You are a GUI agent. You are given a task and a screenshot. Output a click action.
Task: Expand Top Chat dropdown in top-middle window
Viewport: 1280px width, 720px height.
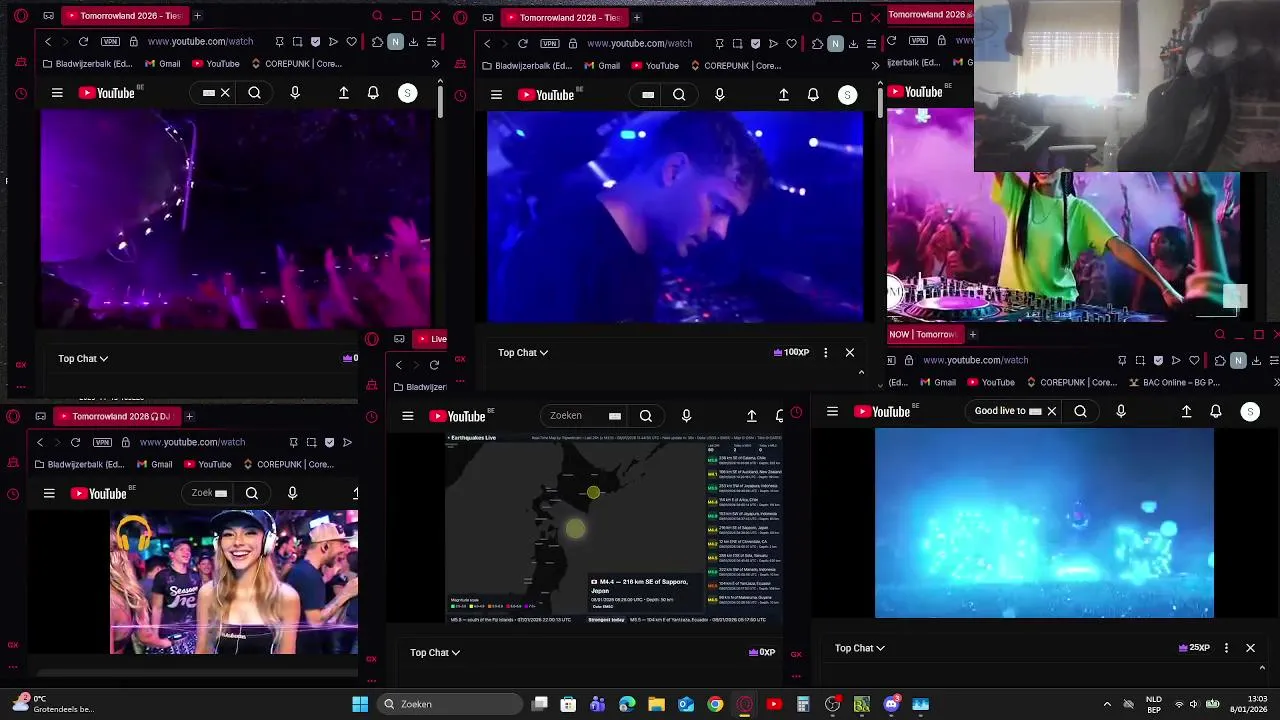tap(523, 352)
